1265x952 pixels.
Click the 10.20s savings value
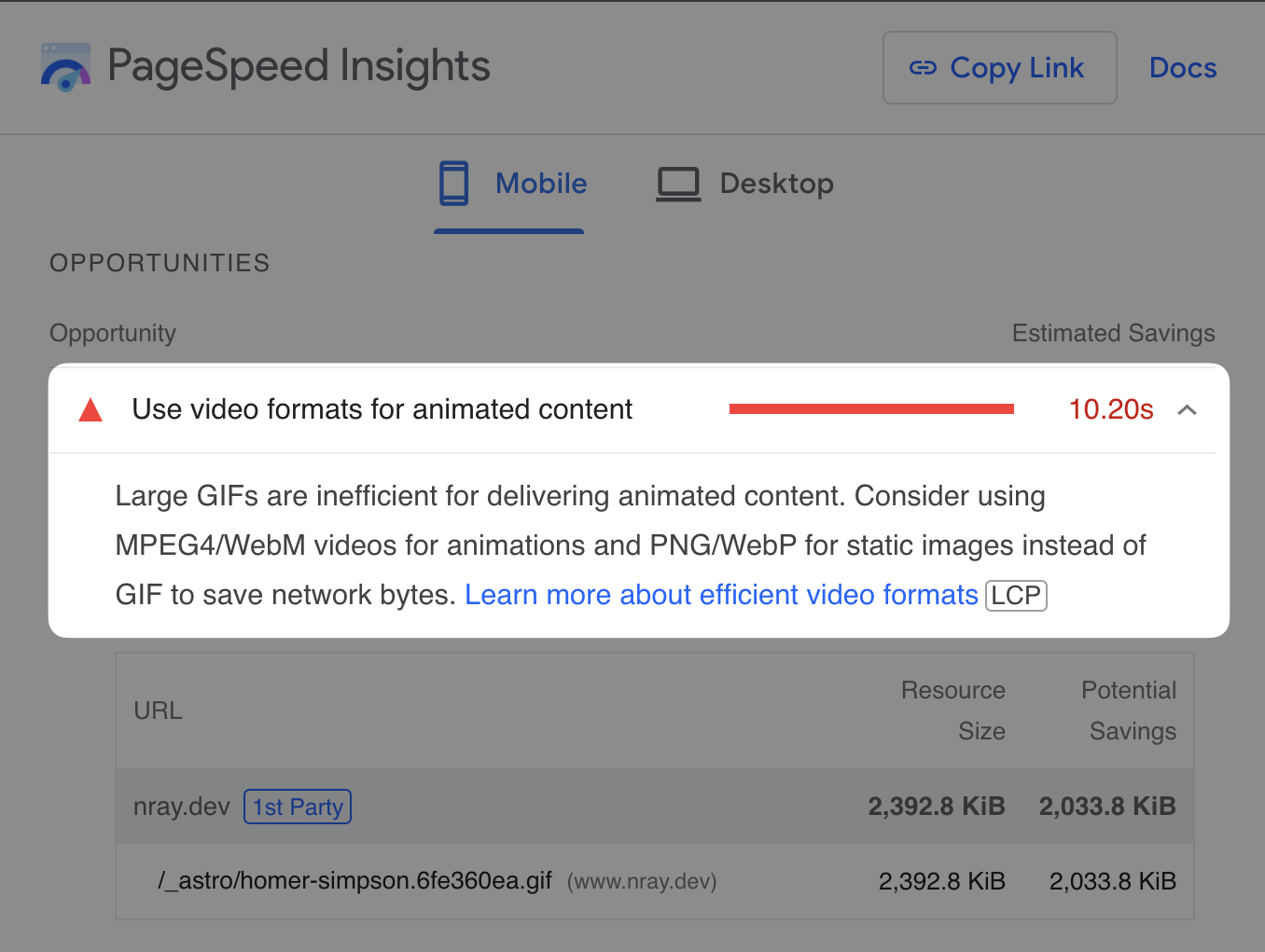[1111, 409]
